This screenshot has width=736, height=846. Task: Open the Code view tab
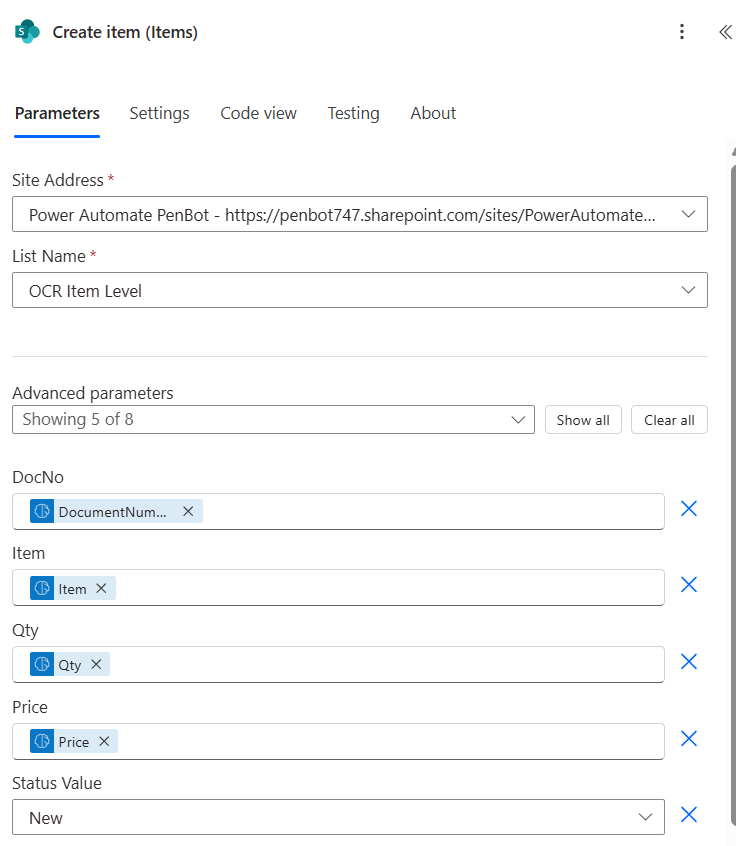(x=258, y=113)
